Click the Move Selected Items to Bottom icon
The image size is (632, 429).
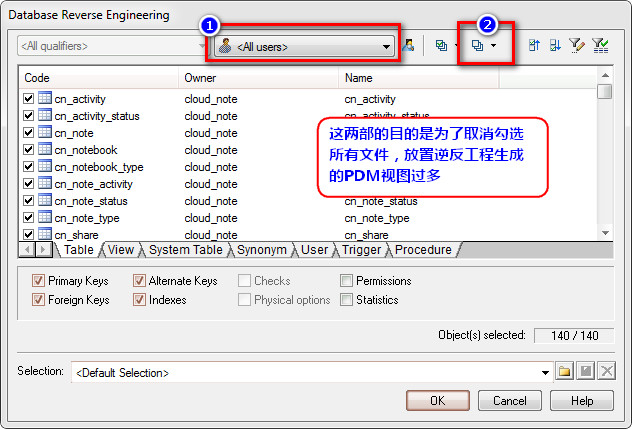point(555,45)
